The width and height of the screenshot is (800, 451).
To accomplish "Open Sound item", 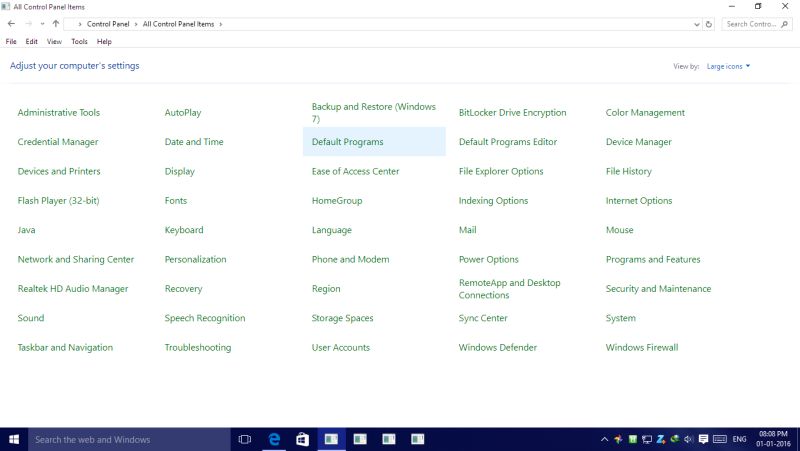I will [x=31, y=318].
